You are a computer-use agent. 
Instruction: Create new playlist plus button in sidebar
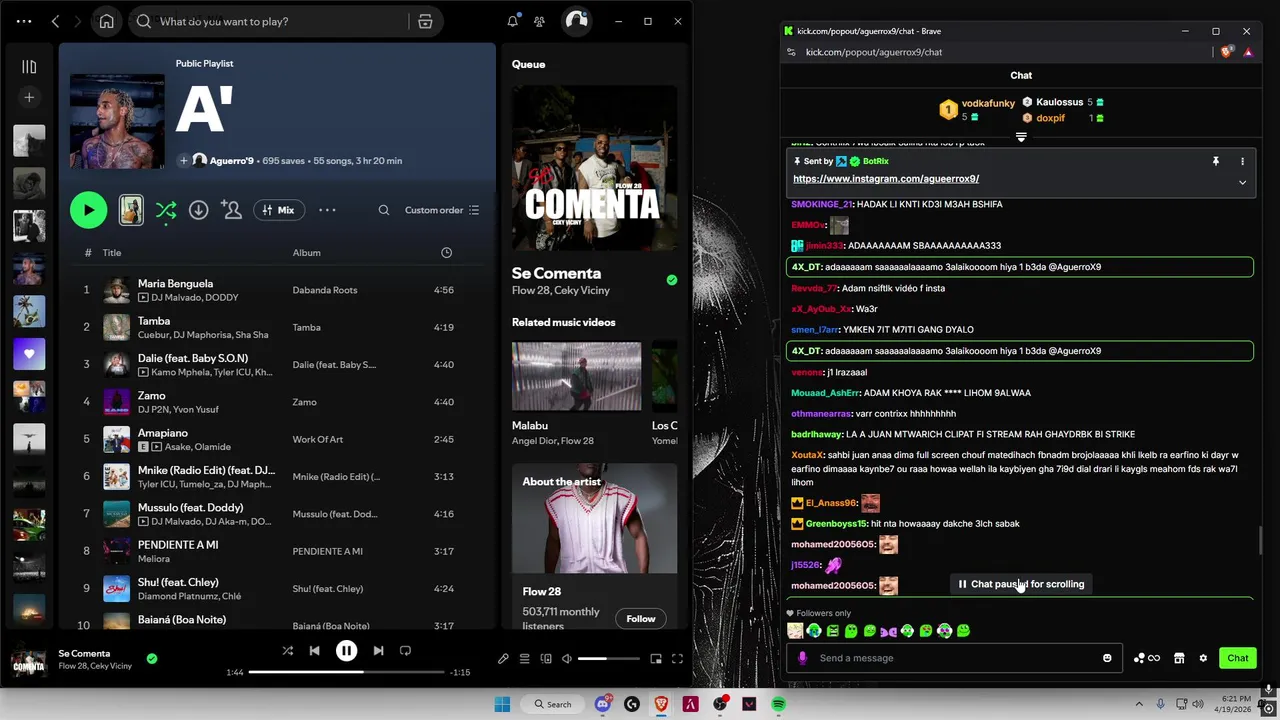pos(29,97)
